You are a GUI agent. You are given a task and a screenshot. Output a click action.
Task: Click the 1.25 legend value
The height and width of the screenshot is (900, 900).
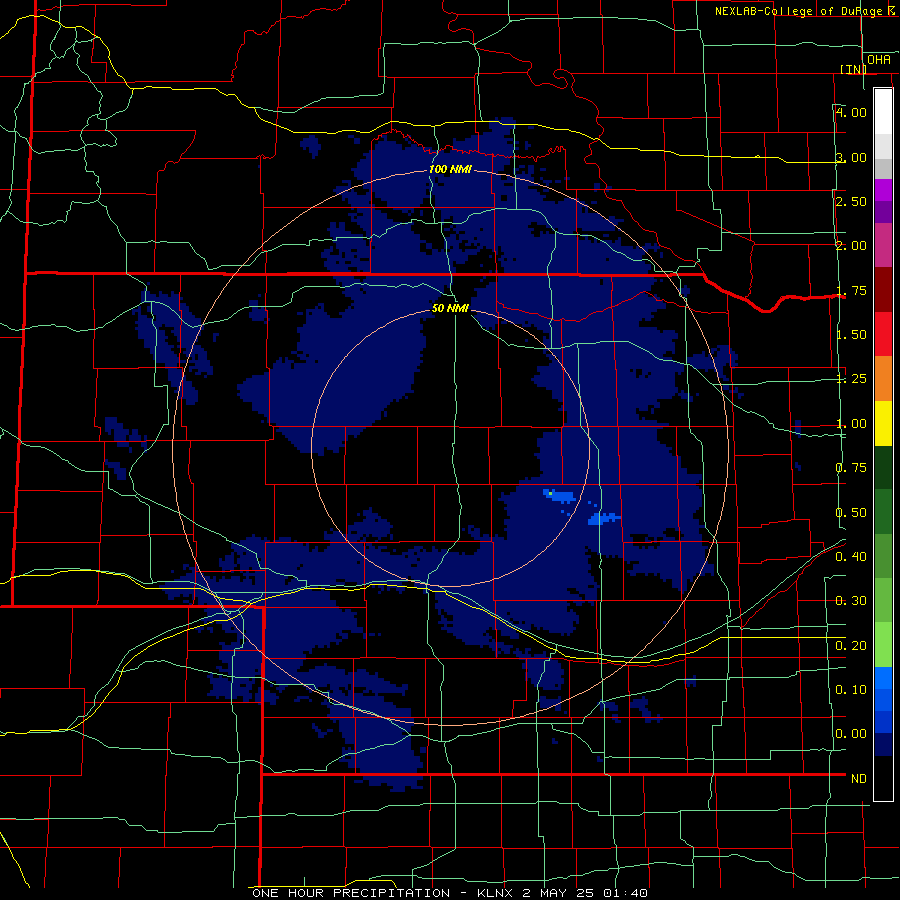tap(851, 379)
